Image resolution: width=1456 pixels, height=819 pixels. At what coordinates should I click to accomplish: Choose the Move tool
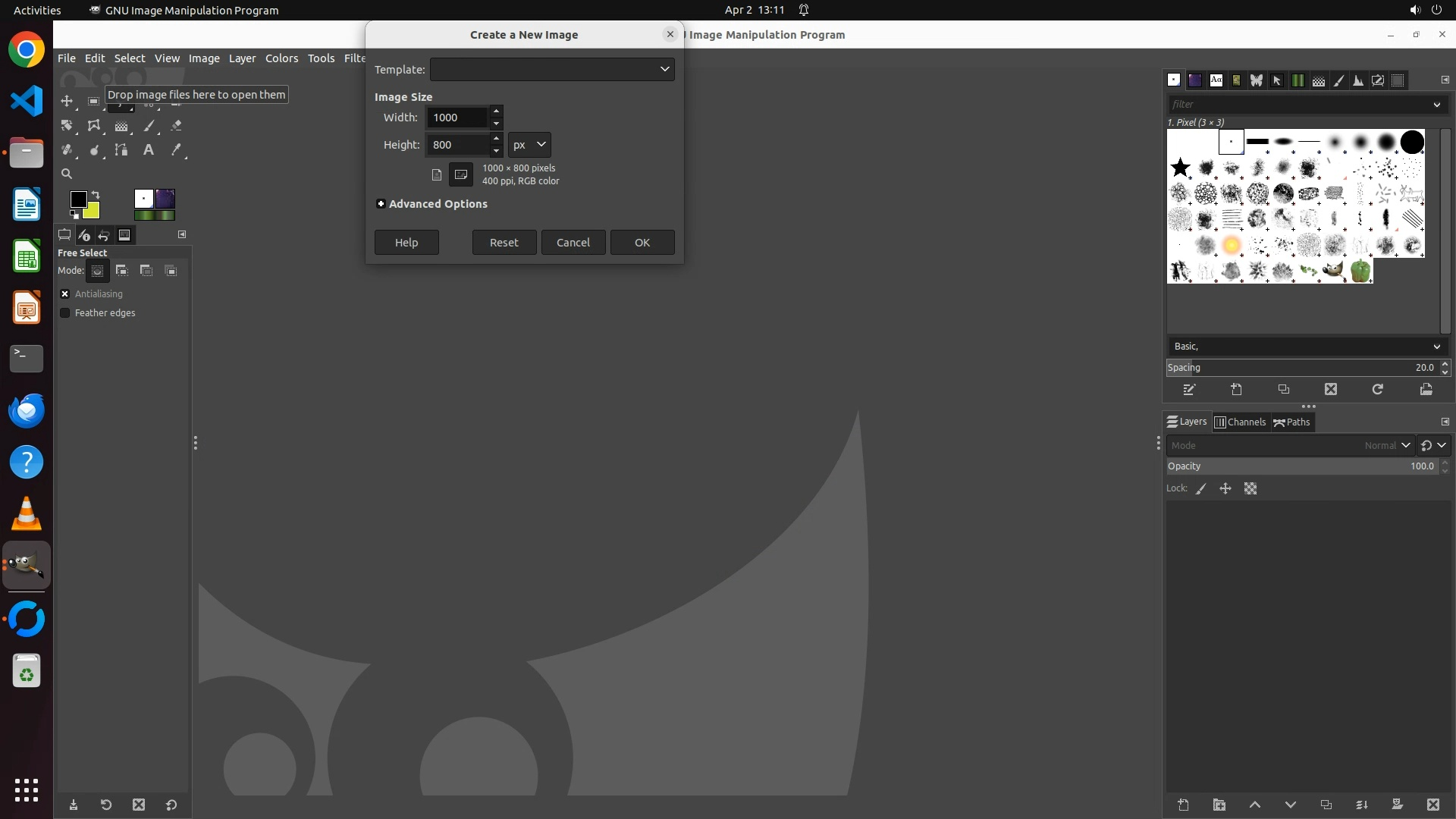point(67,102)
